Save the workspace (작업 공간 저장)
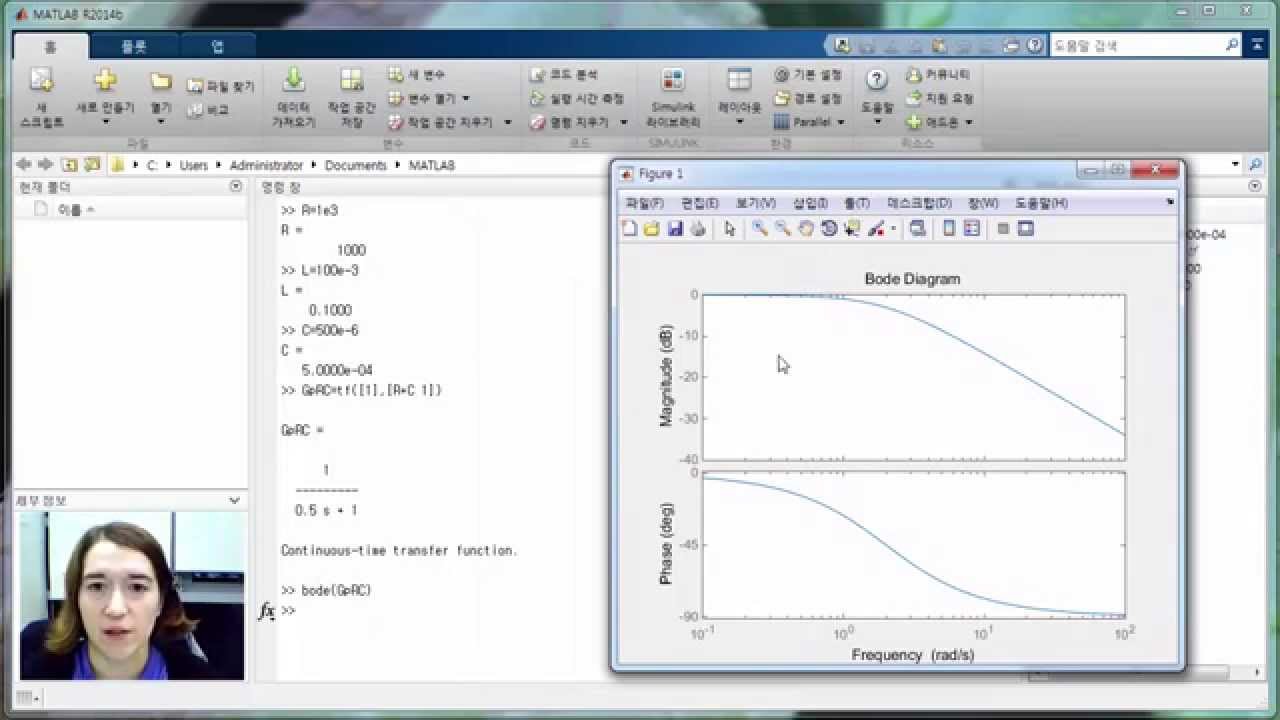 pos(352,98)
